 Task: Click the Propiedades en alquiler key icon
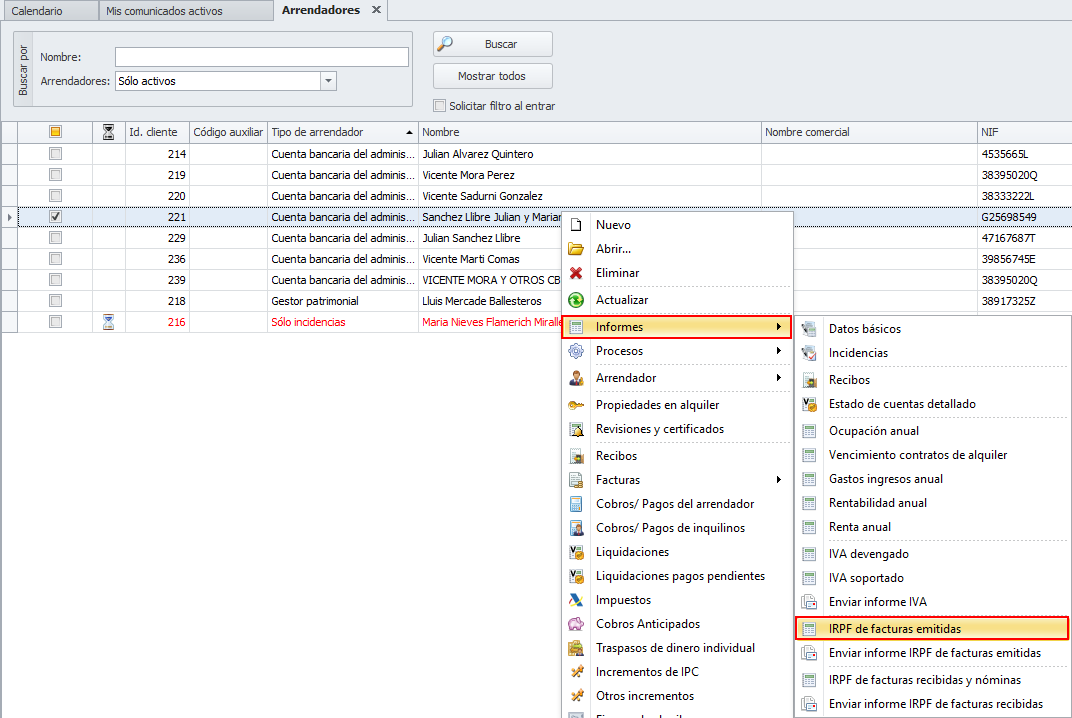pos(576,405)
